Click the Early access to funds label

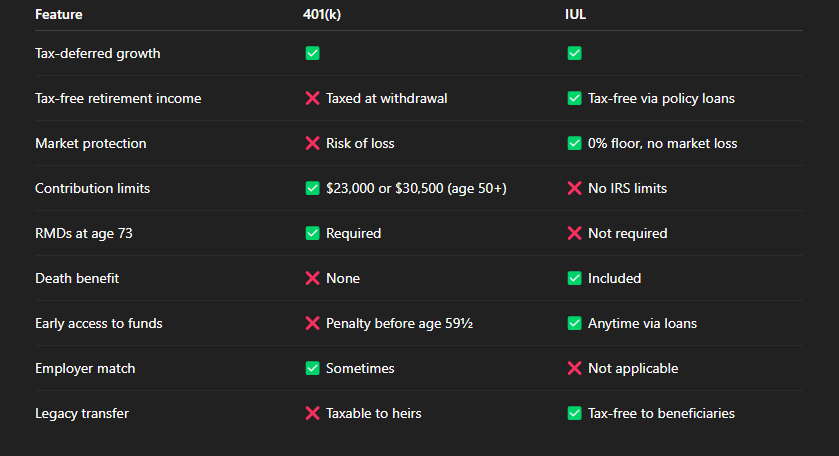click(98, 323)
